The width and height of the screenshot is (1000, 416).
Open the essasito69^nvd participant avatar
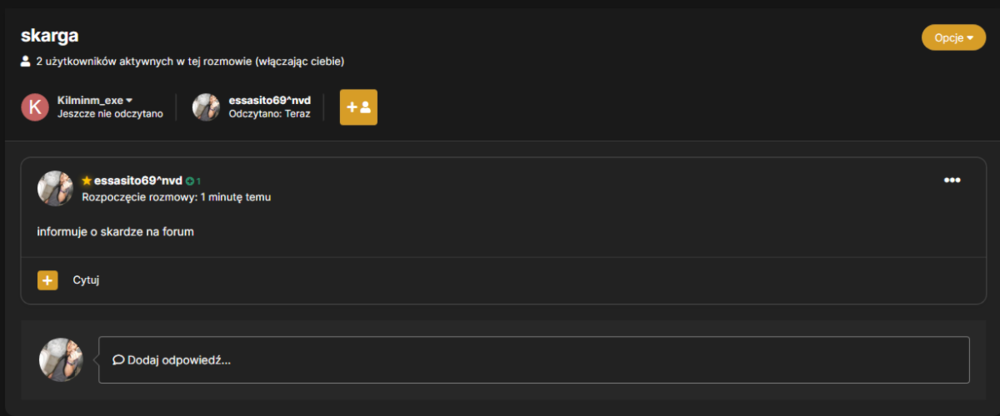pos(206,107)
